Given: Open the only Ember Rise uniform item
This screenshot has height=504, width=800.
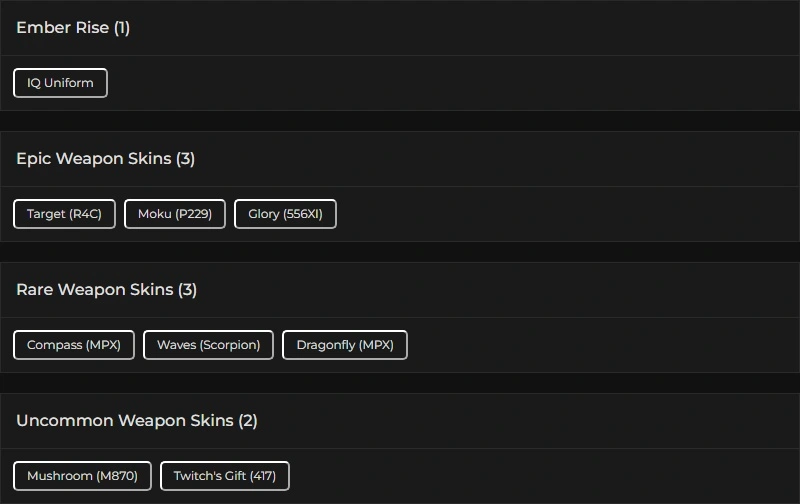Looking at the screenshot, I should click(60, 83).
